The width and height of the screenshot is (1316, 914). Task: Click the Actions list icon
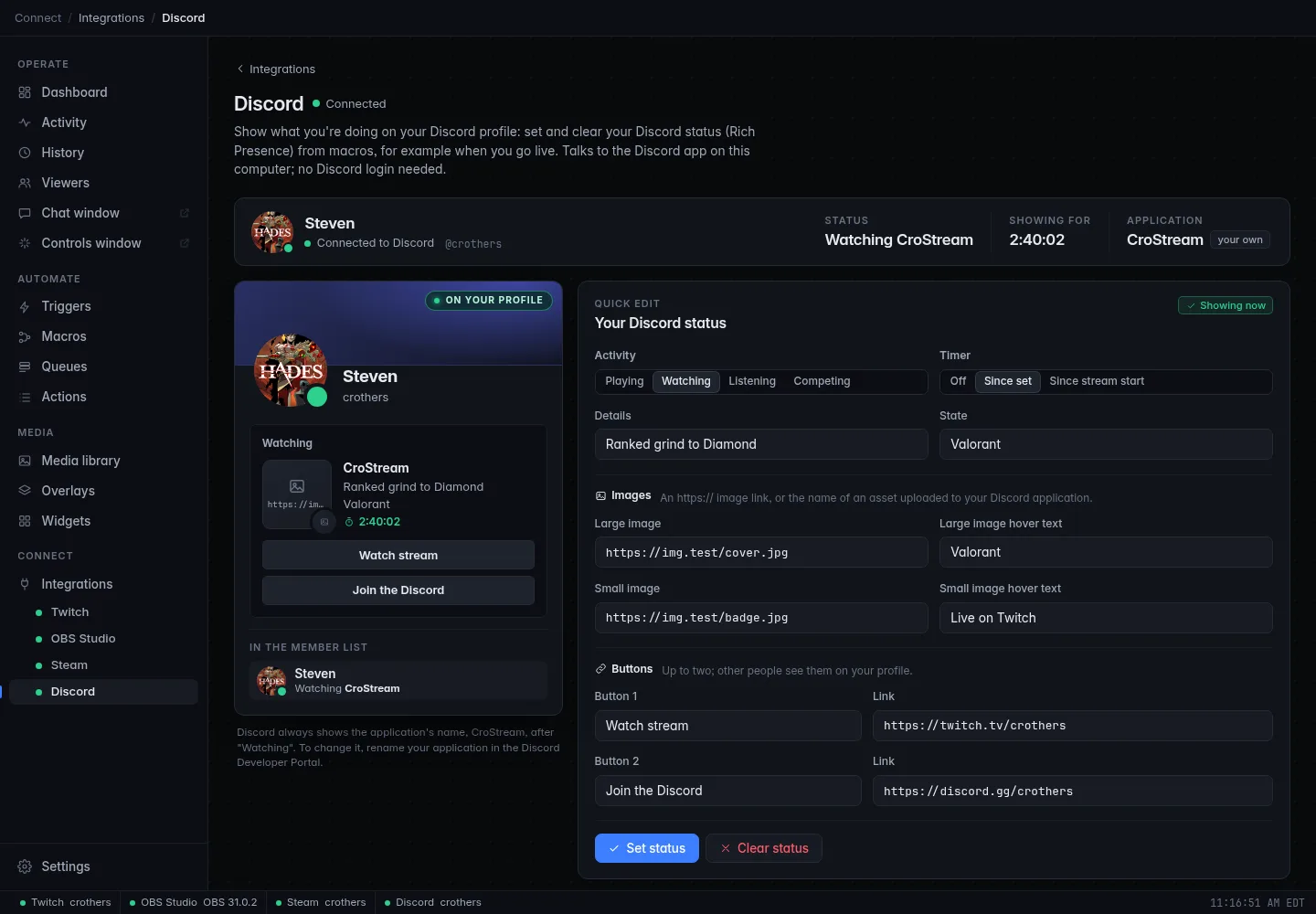point(25,397)
